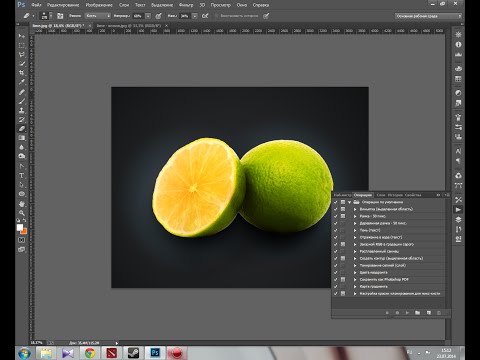Select the Move tool
The image size is (480, 360).
click(x=22, y=36)
